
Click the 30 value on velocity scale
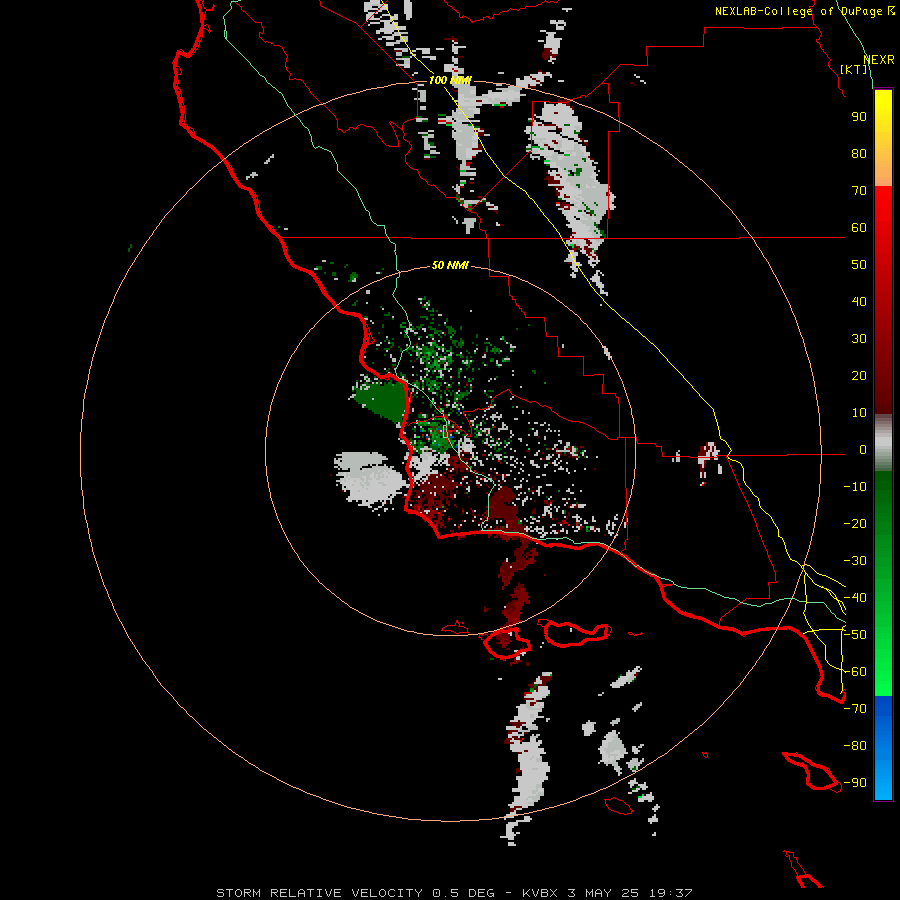[x=859, y=339]
